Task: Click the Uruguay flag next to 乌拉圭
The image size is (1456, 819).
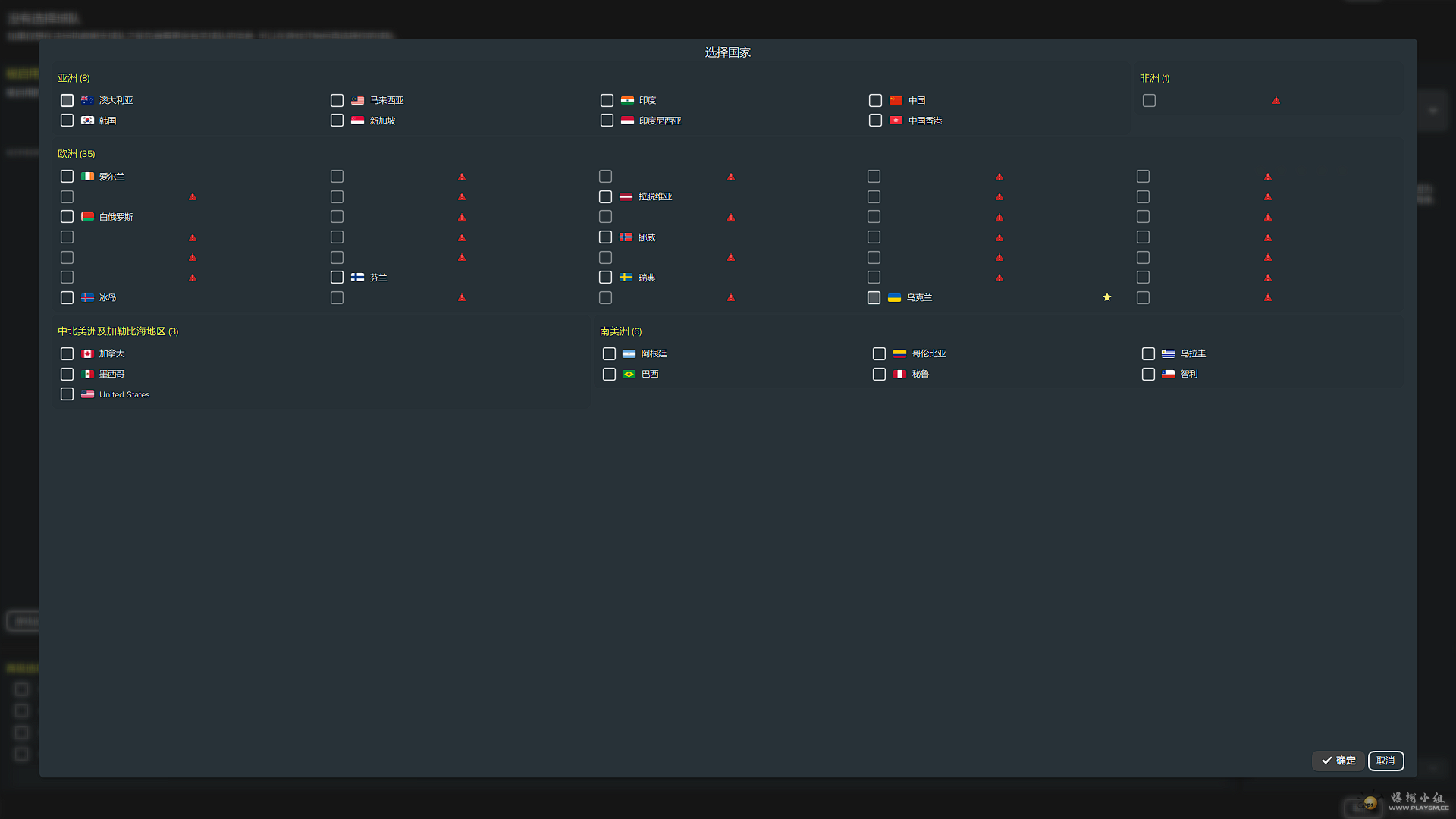Action: pyautogui.click(x=1168, y=354)
